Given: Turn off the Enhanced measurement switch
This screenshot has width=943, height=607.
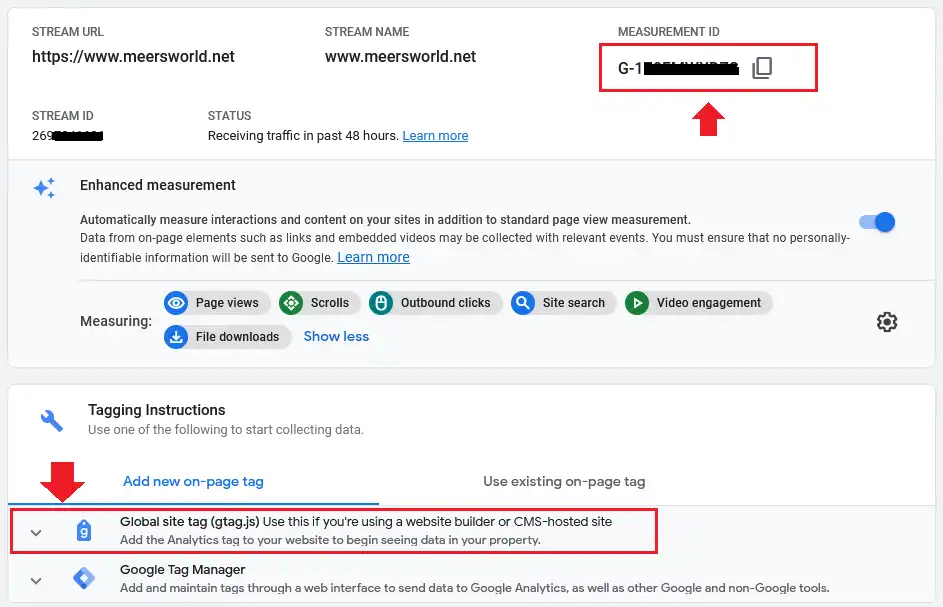Looking at the screenshot, I should pyautogui.click(x=877, y=222).
